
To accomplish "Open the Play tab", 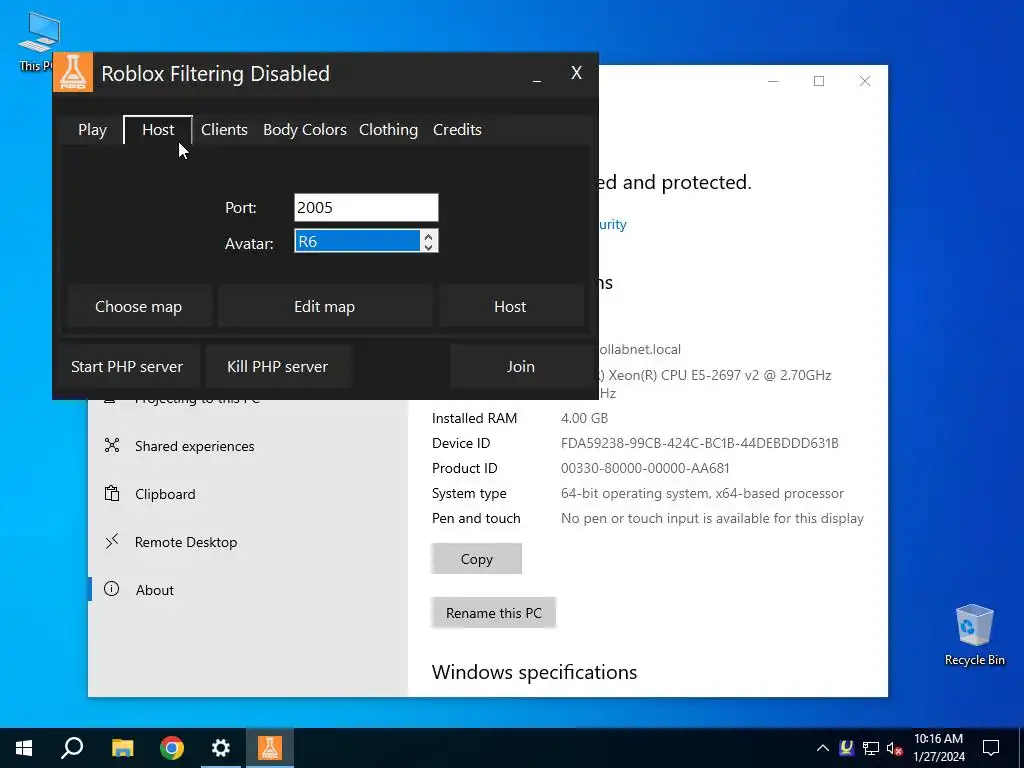I will point(92,130).
